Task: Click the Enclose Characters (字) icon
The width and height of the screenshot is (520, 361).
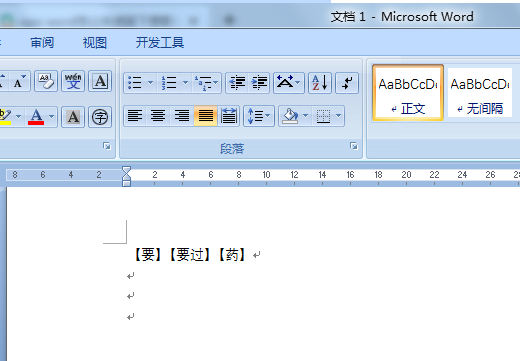Action: pyautogui.click(x=100, y=117)
